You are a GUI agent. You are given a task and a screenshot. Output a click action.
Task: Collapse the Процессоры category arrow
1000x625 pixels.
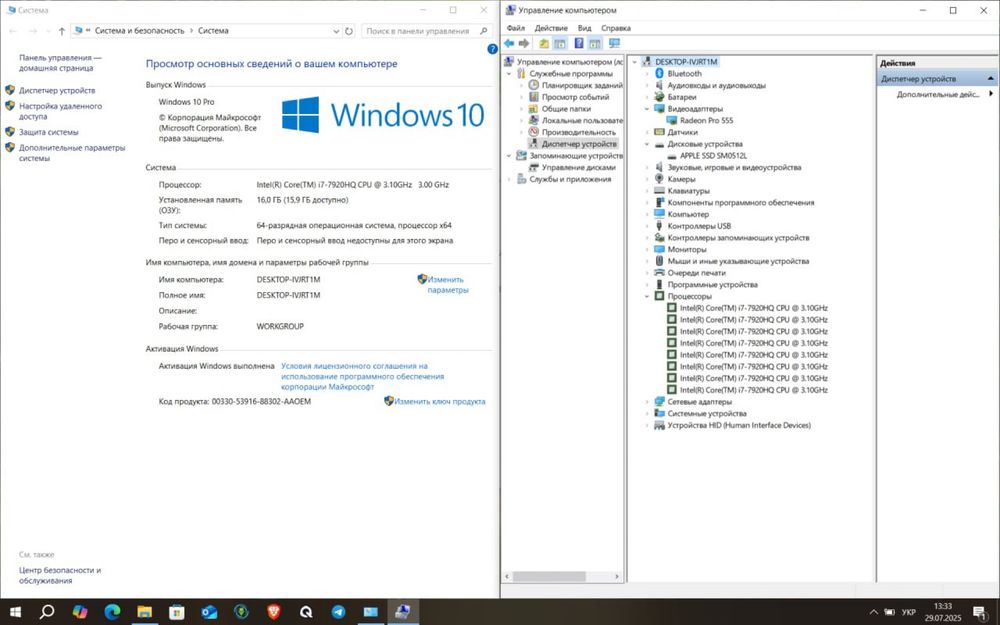[647, 297]
